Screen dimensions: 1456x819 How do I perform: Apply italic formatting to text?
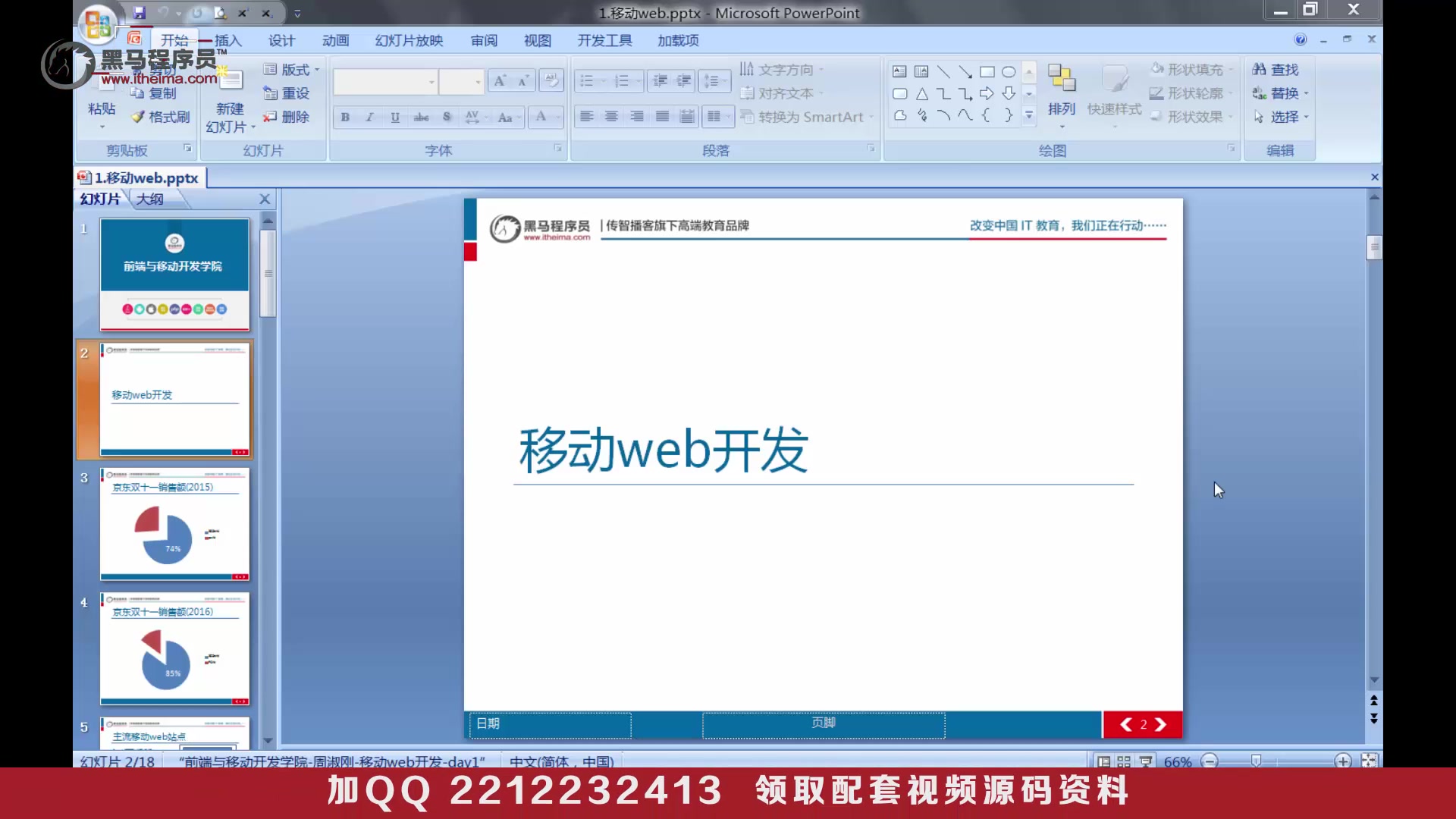[369, 118]
